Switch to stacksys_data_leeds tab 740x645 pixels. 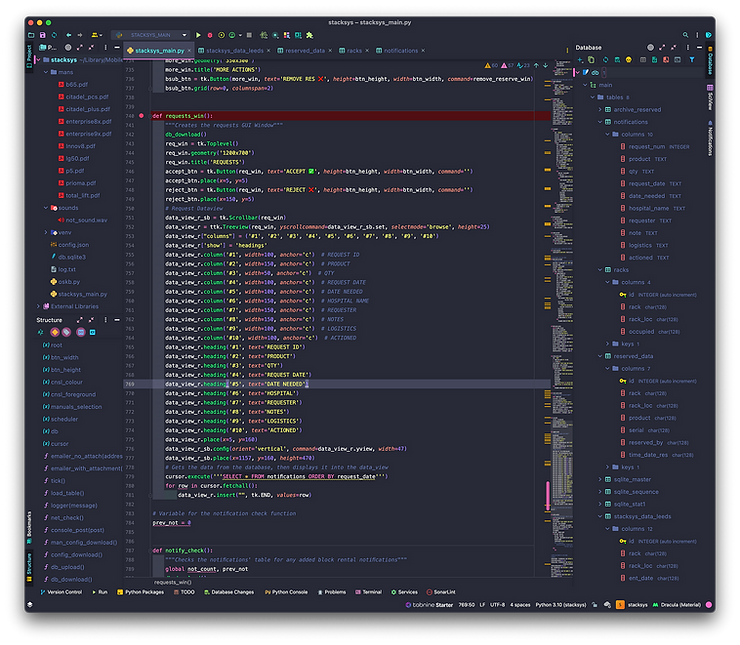235,50
